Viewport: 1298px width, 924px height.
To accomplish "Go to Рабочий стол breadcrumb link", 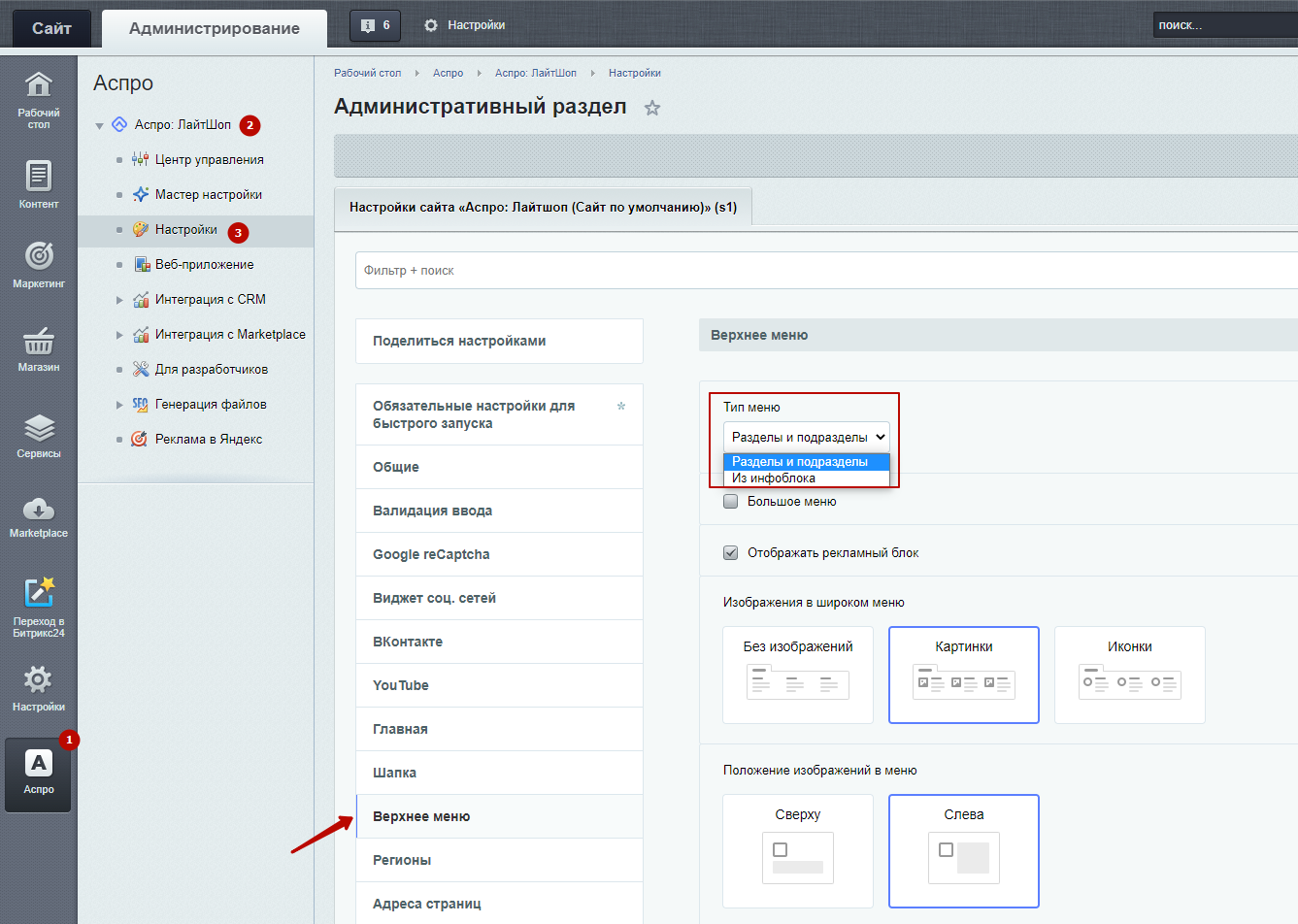I will point(367,73).
